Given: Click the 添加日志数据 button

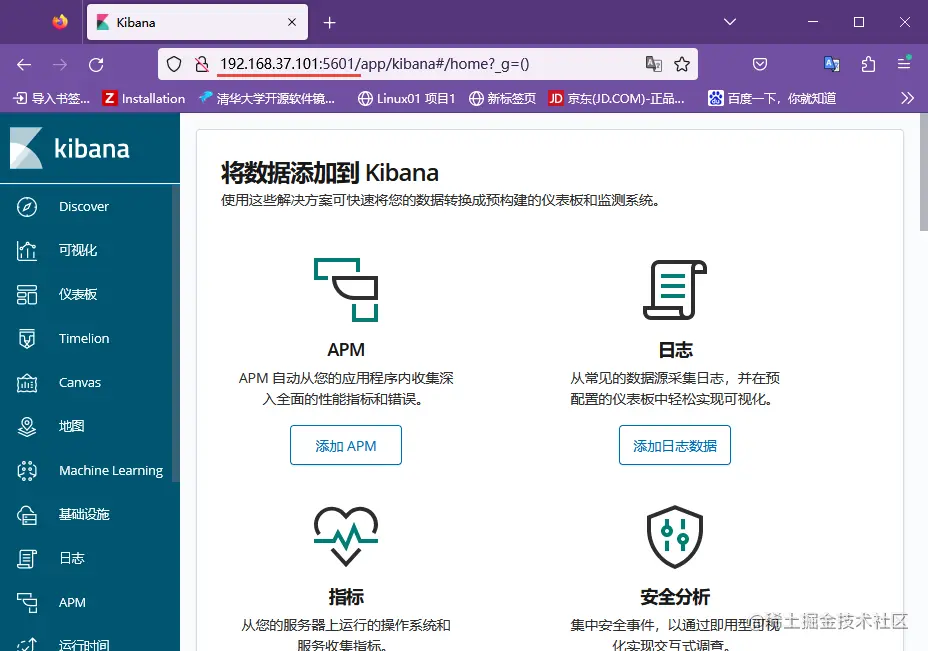Looking at the screenshot, I should pyautogui.click(x=674, y=445).
